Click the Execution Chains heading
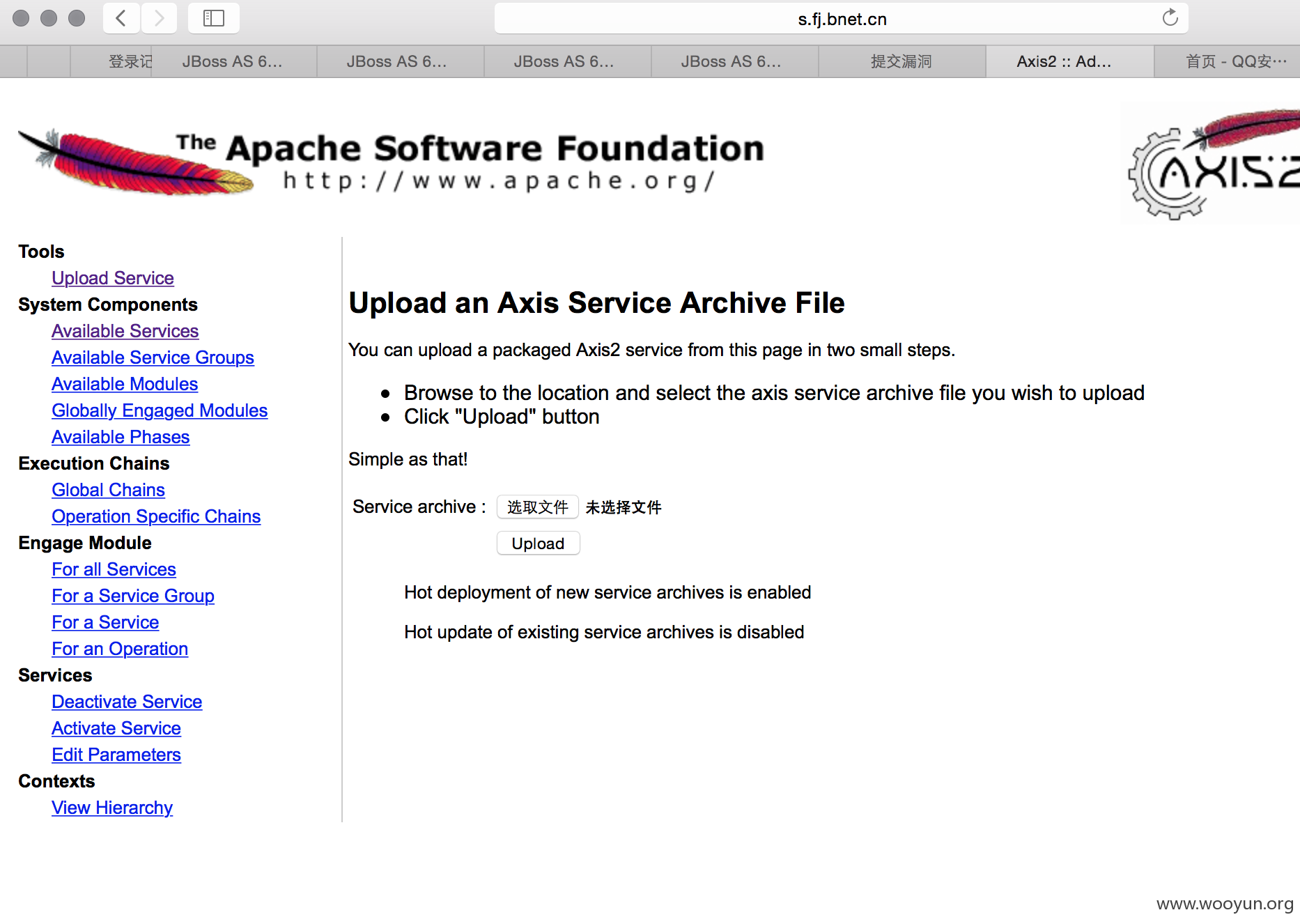This screenshot has height=924, width=1300. click(94, 463)
